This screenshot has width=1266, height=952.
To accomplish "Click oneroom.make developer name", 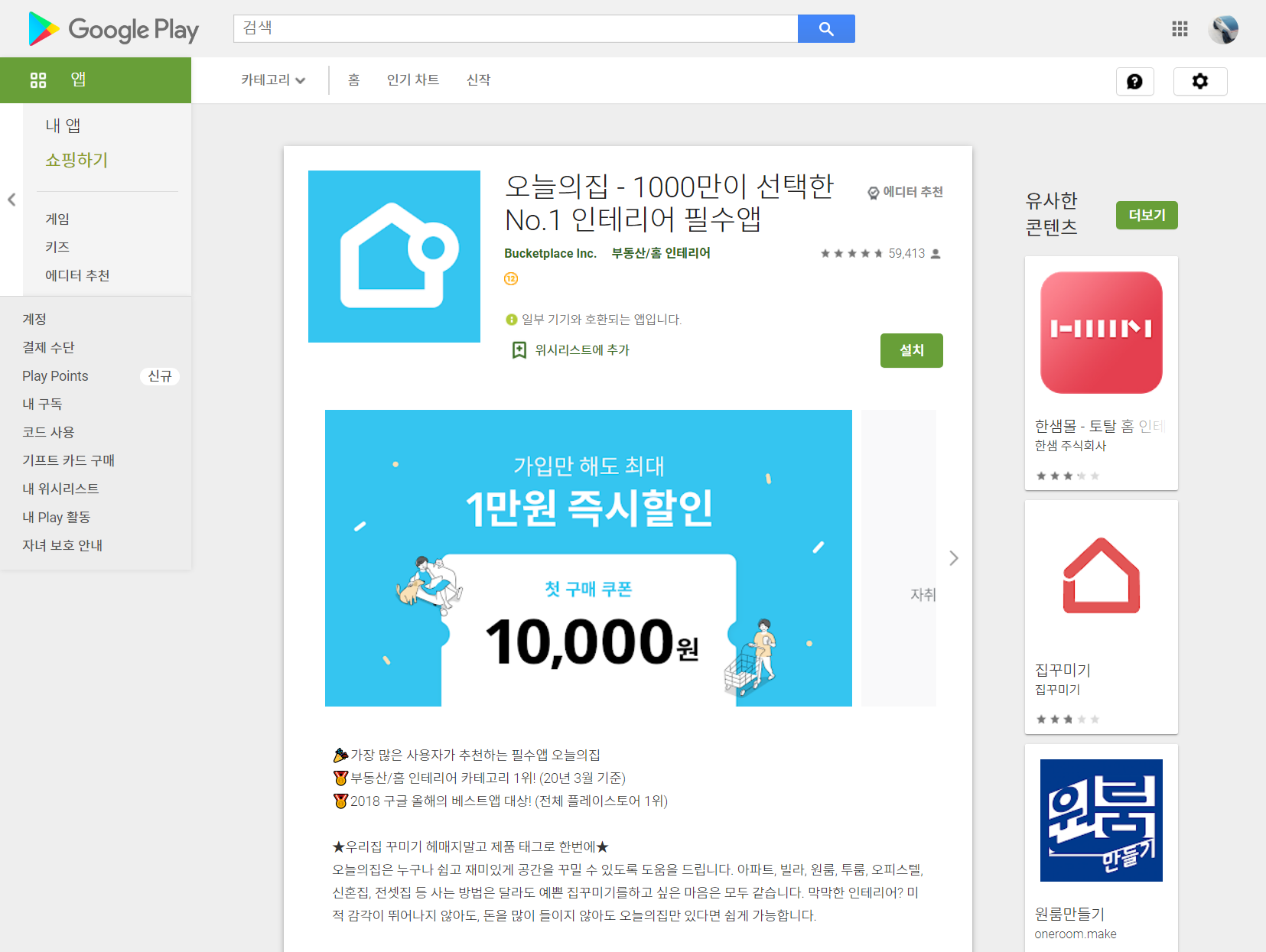I will click(x=1076, y=934).
